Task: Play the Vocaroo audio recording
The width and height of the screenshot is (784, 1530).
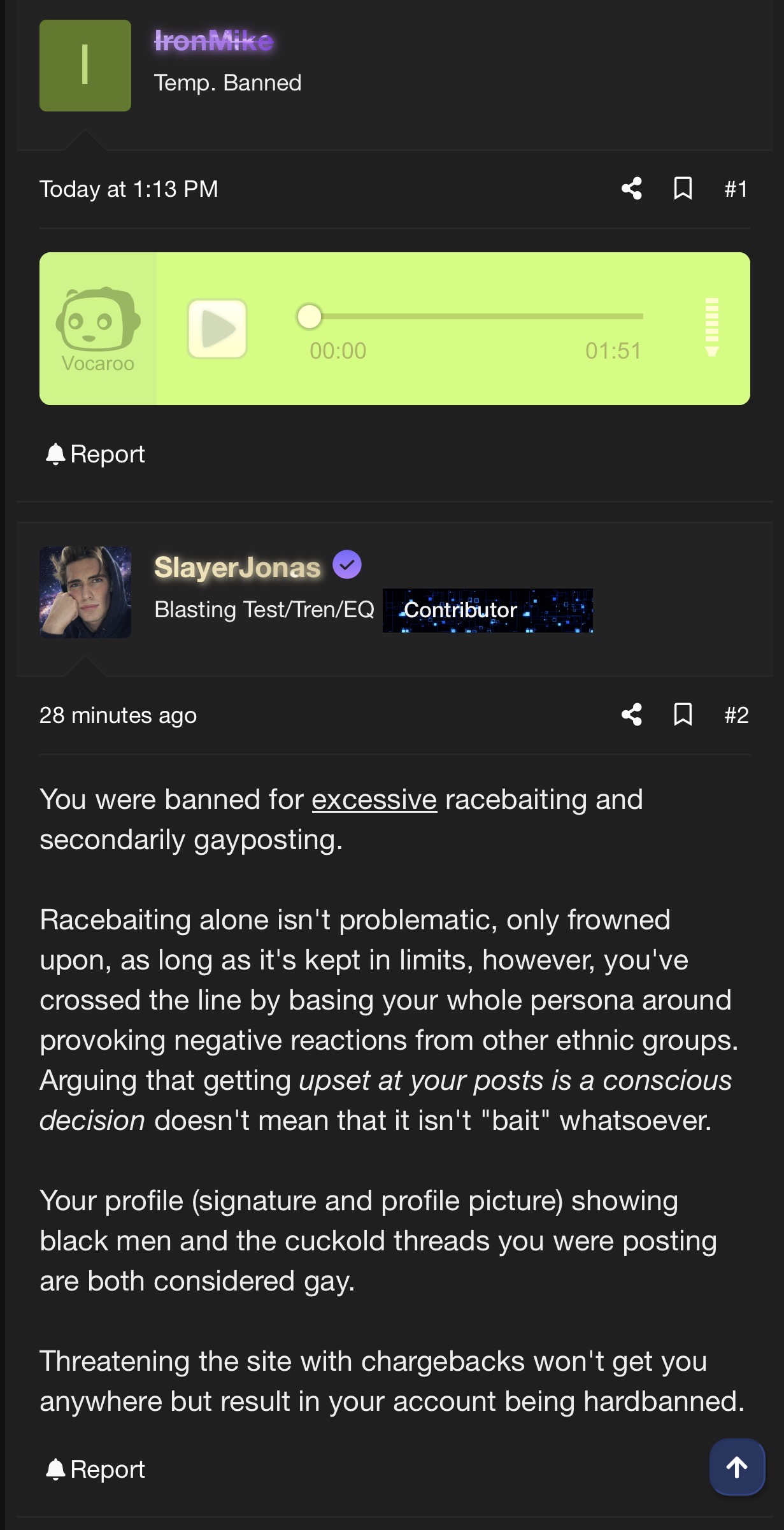Action: 217,329
